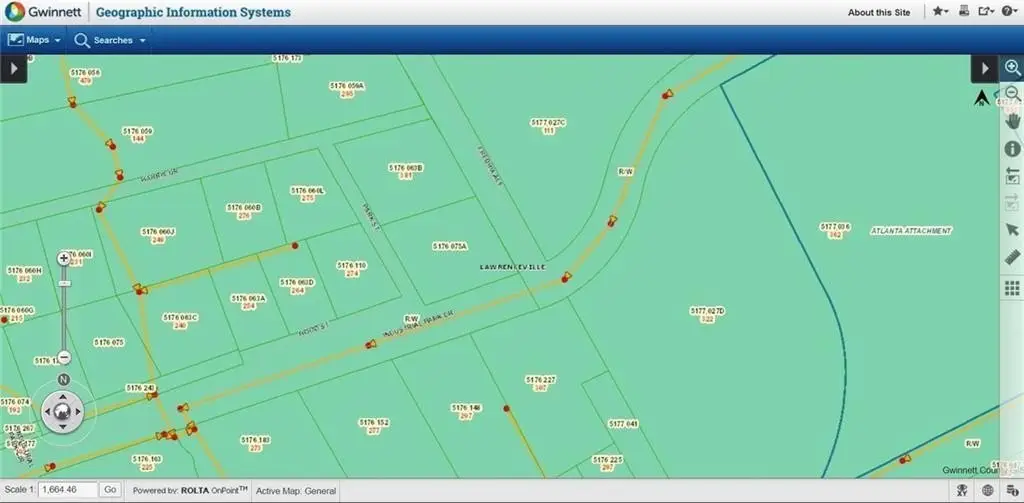Open the help question mark menu
The width and height of the screenshot is (1024, 503).
pos(1009,12)
